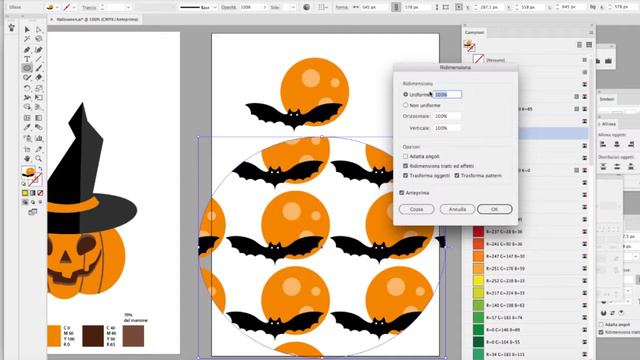Image resolution: width=640 pixels, height=360 pixels.
Task: Toggle the Anteprima preview checkbox
Action: [x=402, y=193]
